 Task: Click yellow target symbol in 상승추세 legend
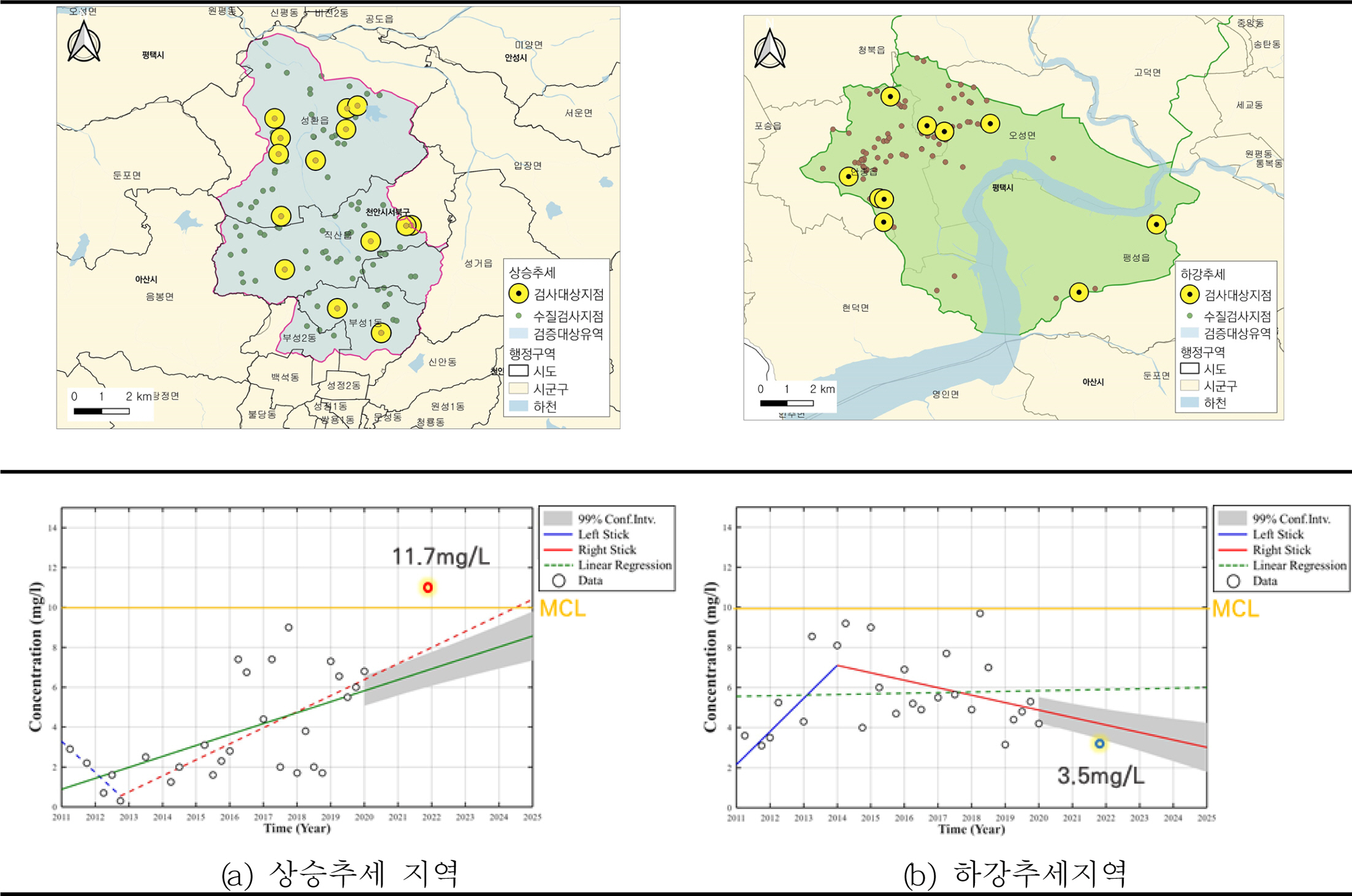(519, 294)
